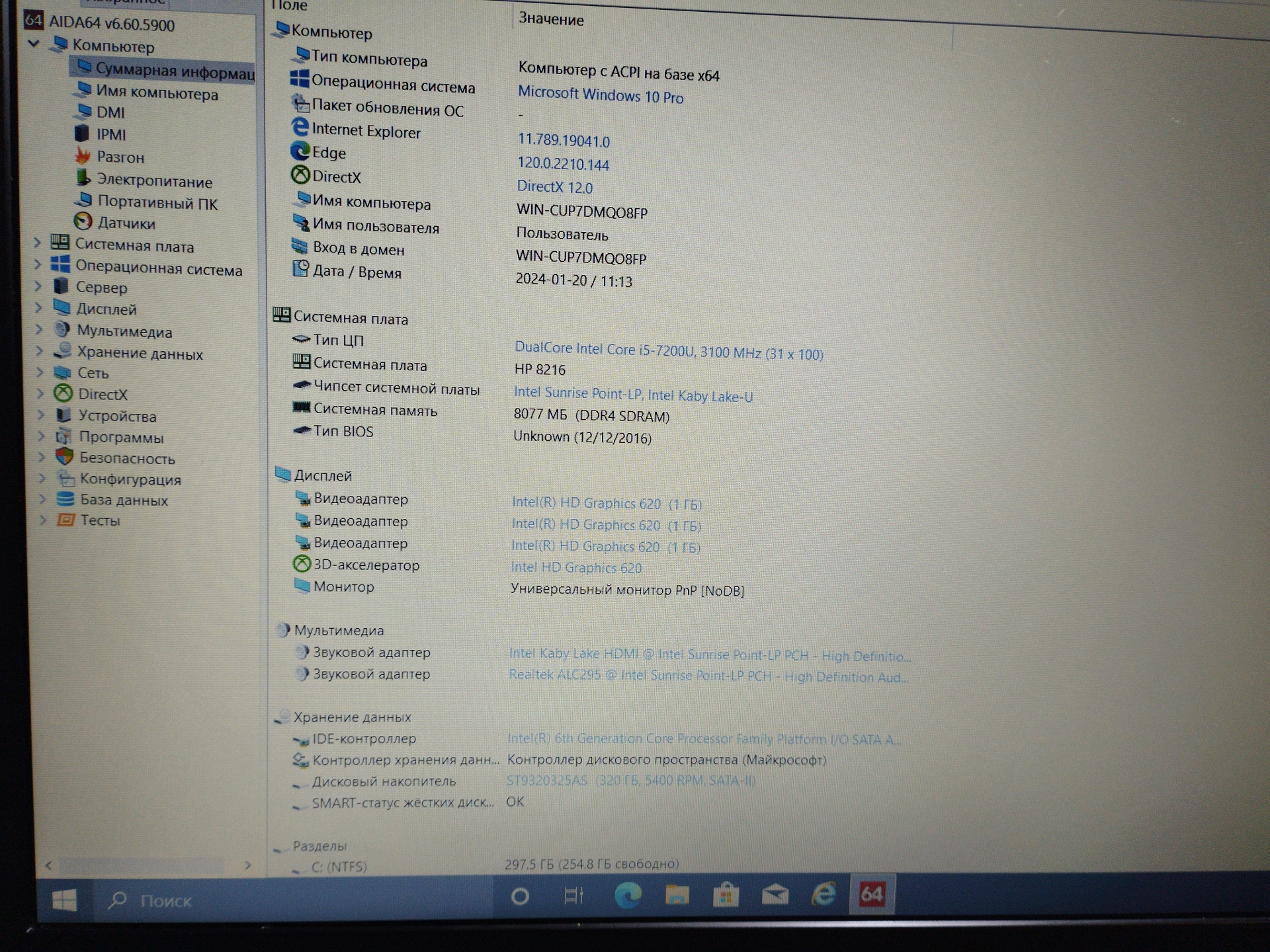Expand the Операционная система tree node
This screenshot has height=952, width=1270.
[x=38, y=265]
